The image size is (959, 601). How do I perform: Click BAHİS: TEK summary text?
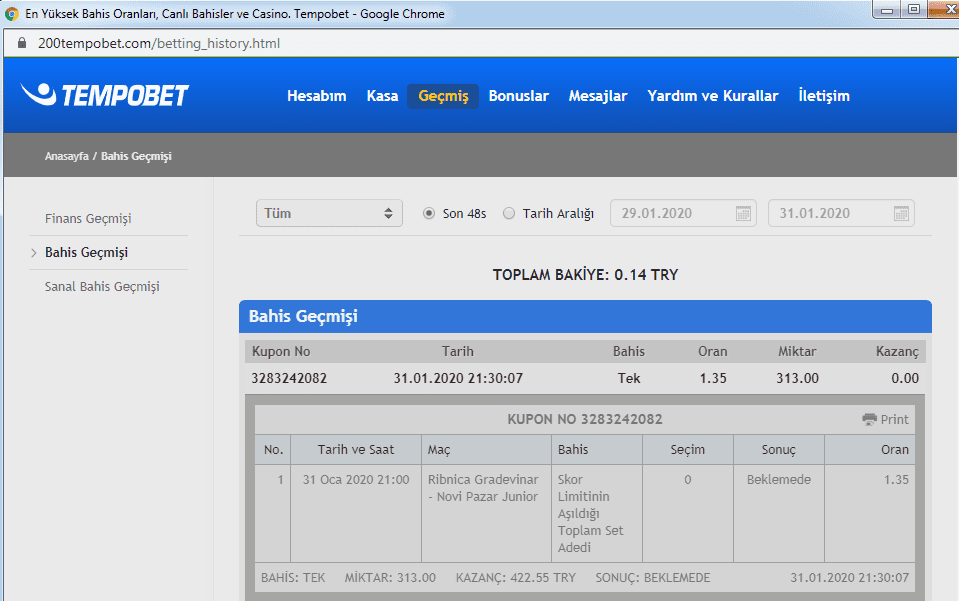pyautogui.click(x=293, y=578)
